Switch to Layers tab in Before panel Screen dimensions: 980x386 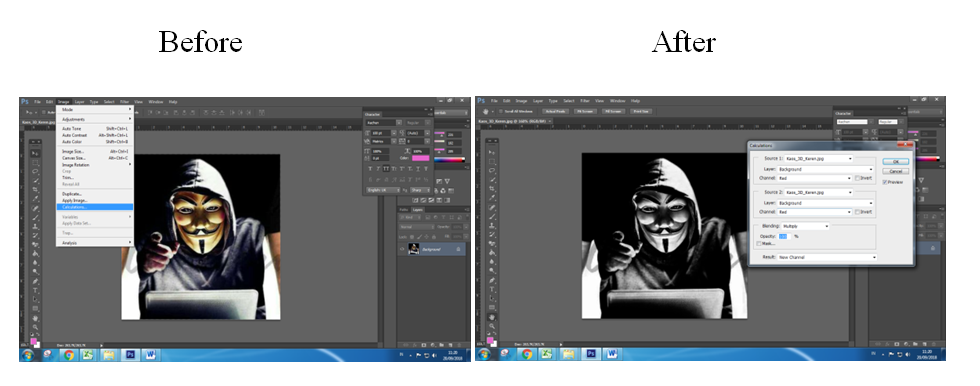(417, 210)
